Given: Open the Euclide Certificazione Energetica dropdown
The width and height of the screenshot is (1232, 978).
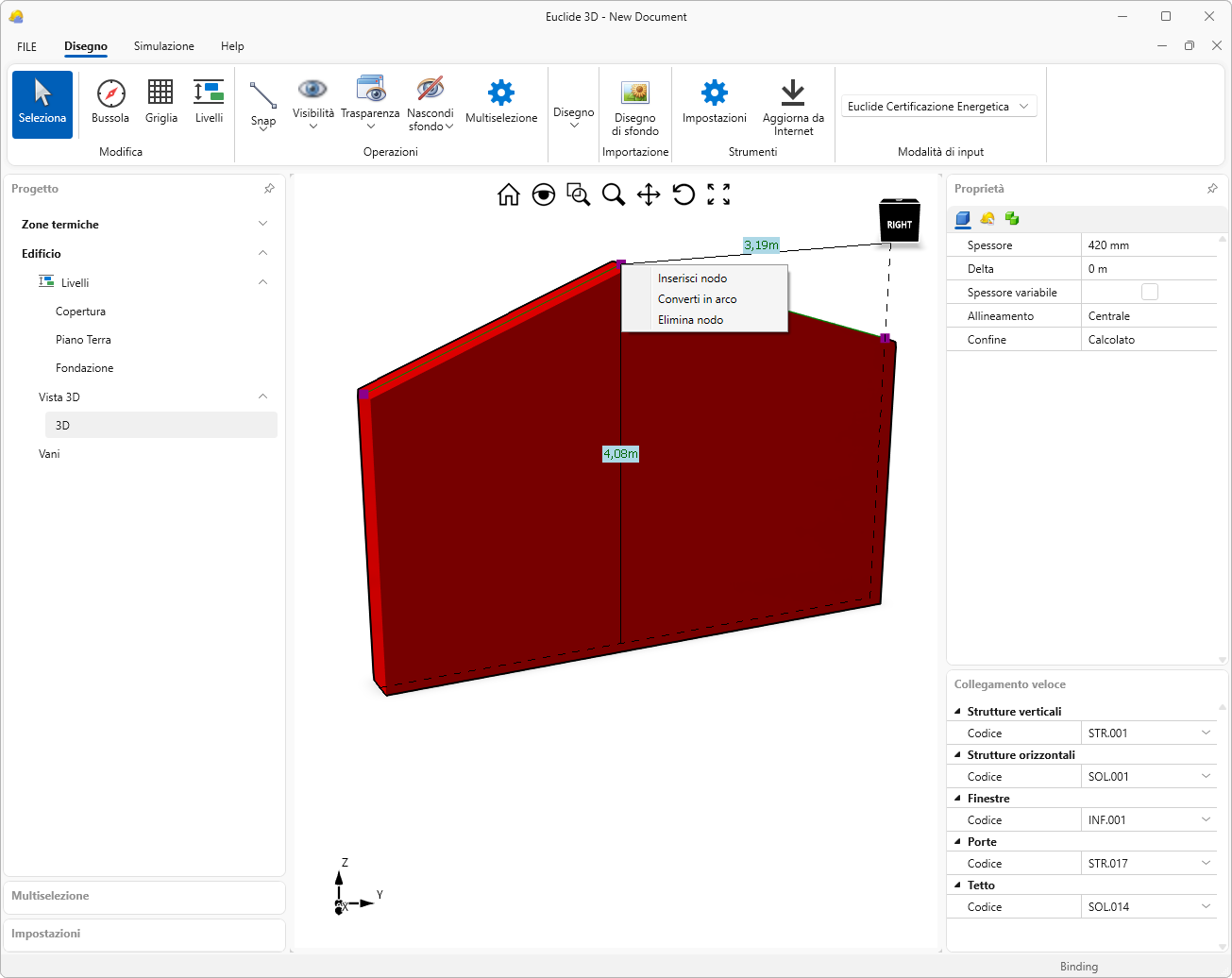Looking at the screenshot, I should point(938,107).
